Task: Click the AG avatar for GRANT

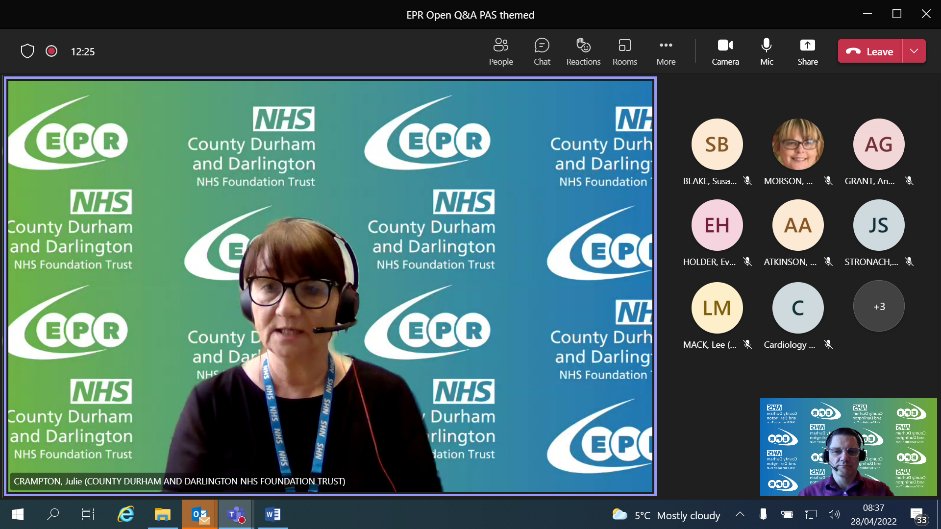Action: click(x=879, y=144)
